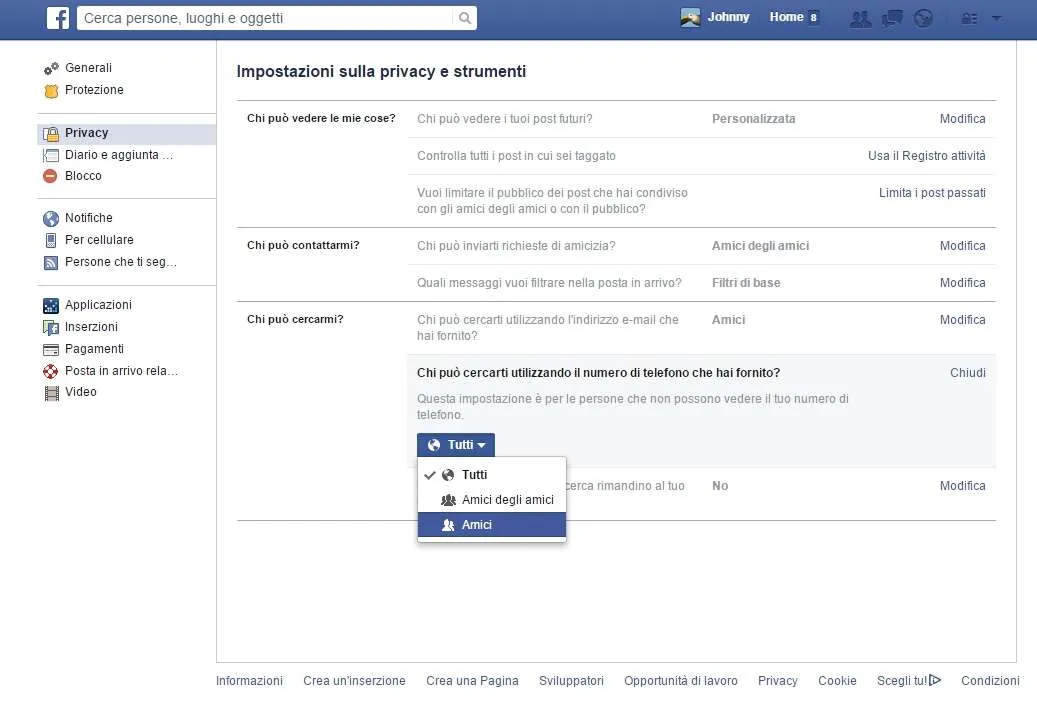This screenshot has width=1037, height=701.
Task: Select Amici option in the dropdown
Action: click(491, 525)
